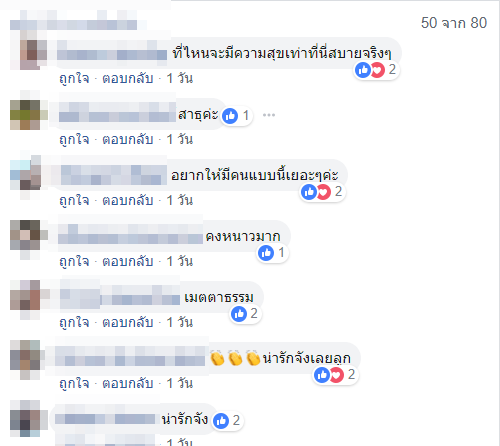Click the like icon beside สาธุค่ะ

pos(230,116)
